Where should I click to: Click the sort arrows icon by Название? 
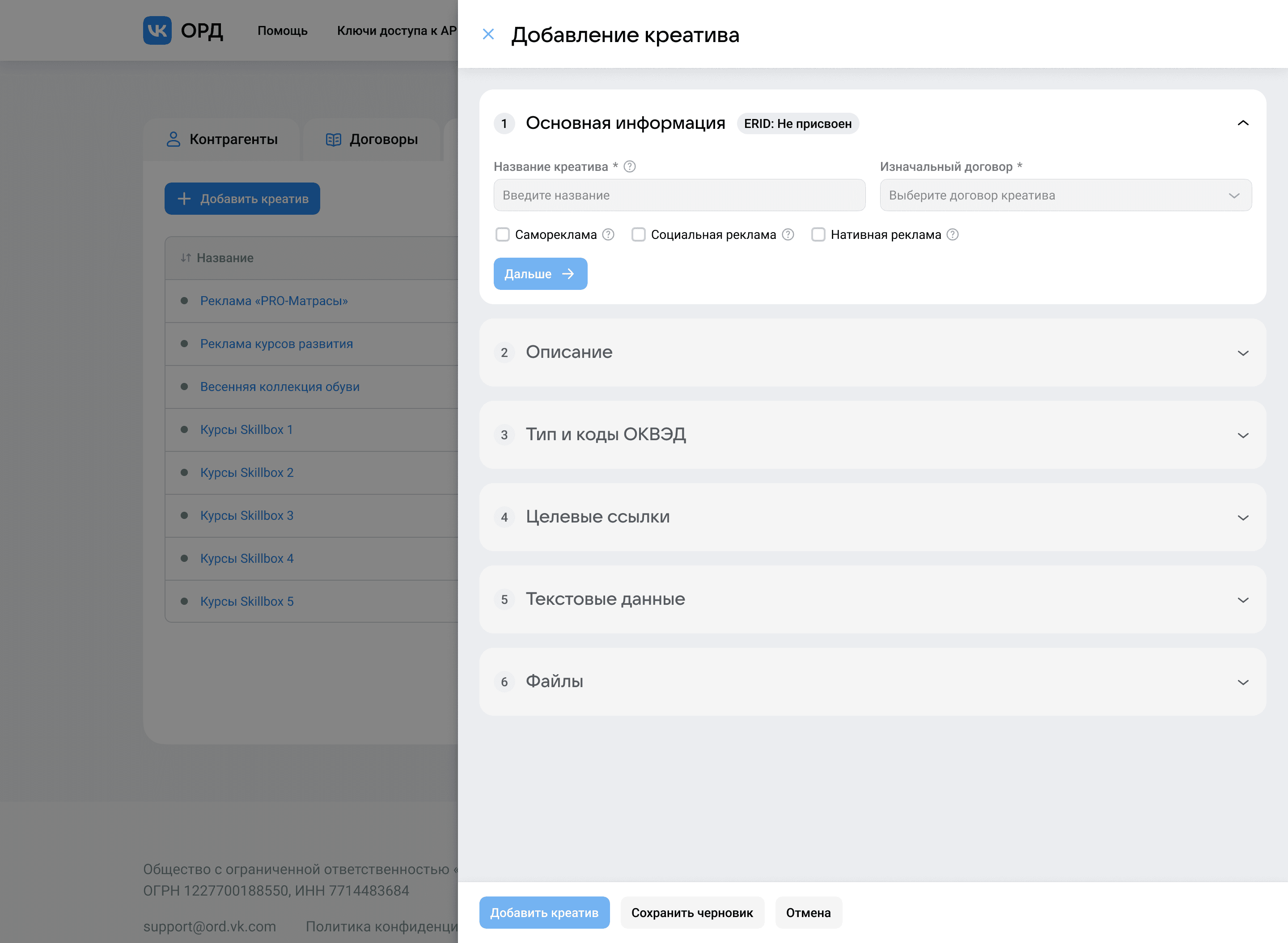[x=186, y=258]
